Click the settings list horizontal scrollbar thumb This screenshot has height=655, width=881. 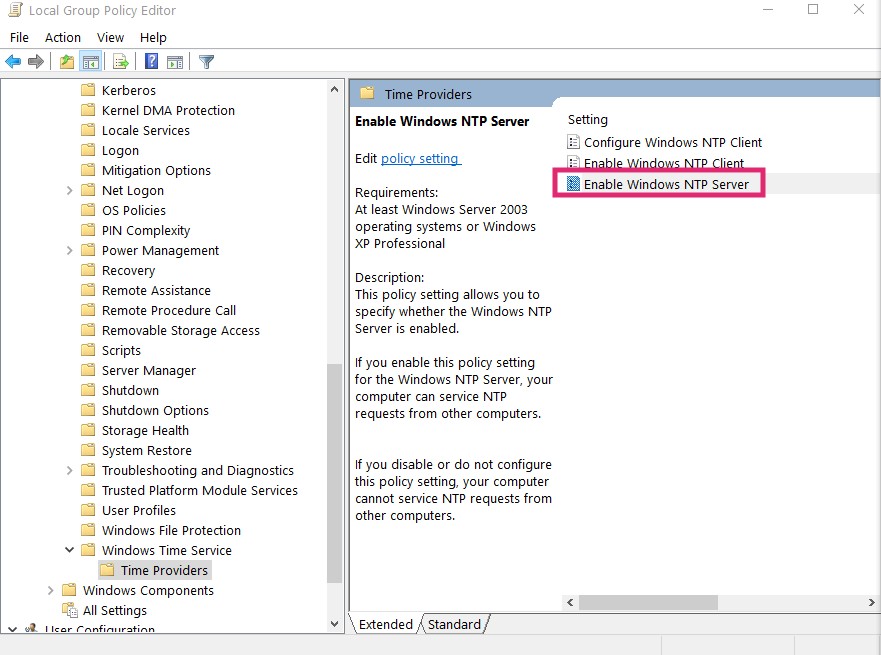point(648,602)
